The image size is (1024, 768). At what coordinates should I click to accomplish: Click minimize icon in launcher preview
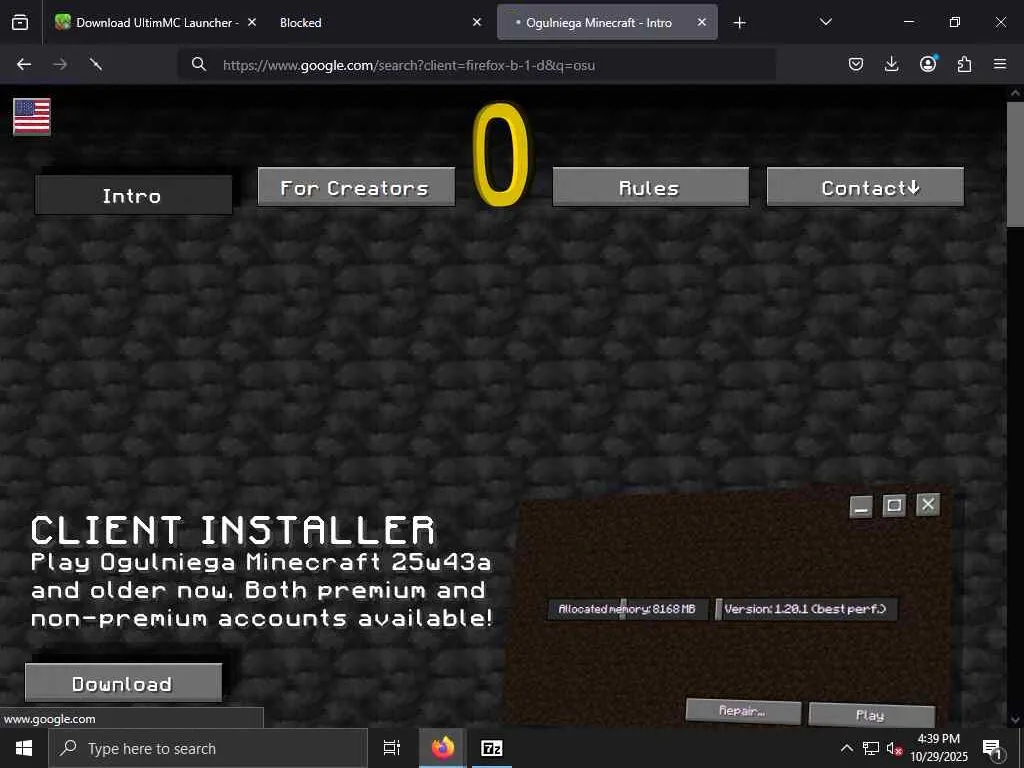click(x=861, y=506)
